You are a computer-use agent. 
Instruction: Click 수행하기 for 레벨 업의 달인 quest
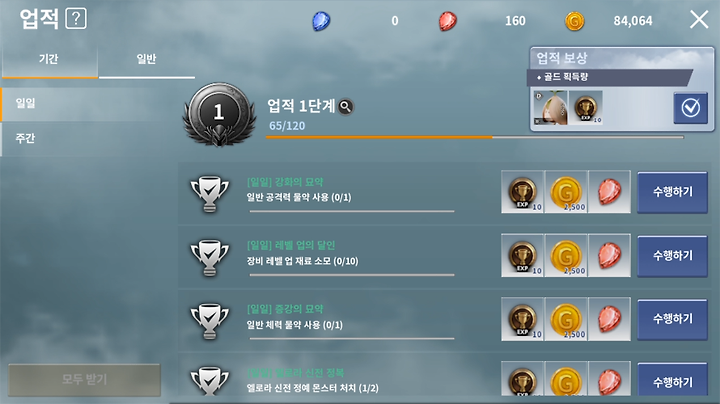[x=673, y=255]
